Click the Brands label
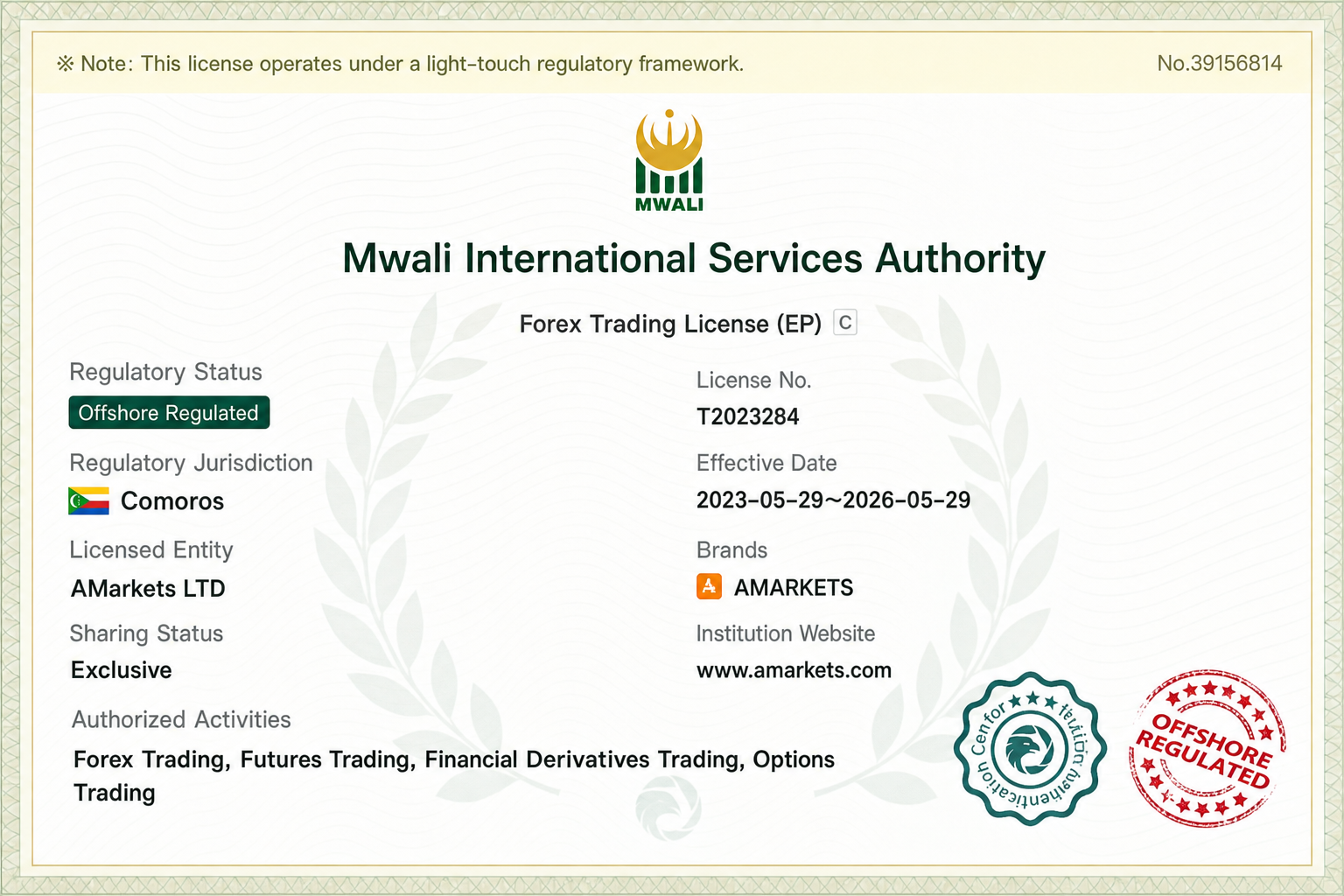The height and width of the screenshot is (896, 1344). [x=731, y=550]
